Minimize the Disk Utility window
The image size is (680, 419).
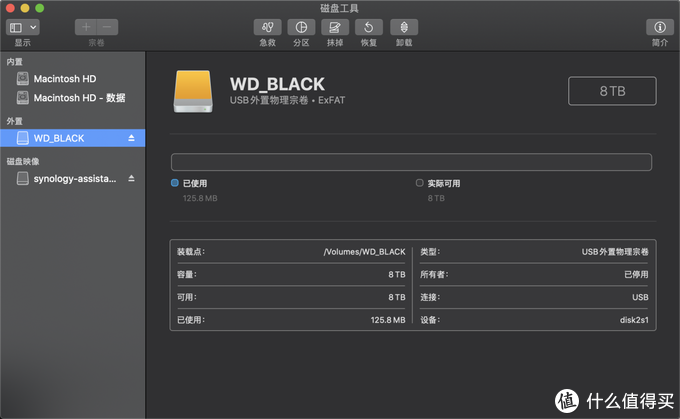[25, 8]
